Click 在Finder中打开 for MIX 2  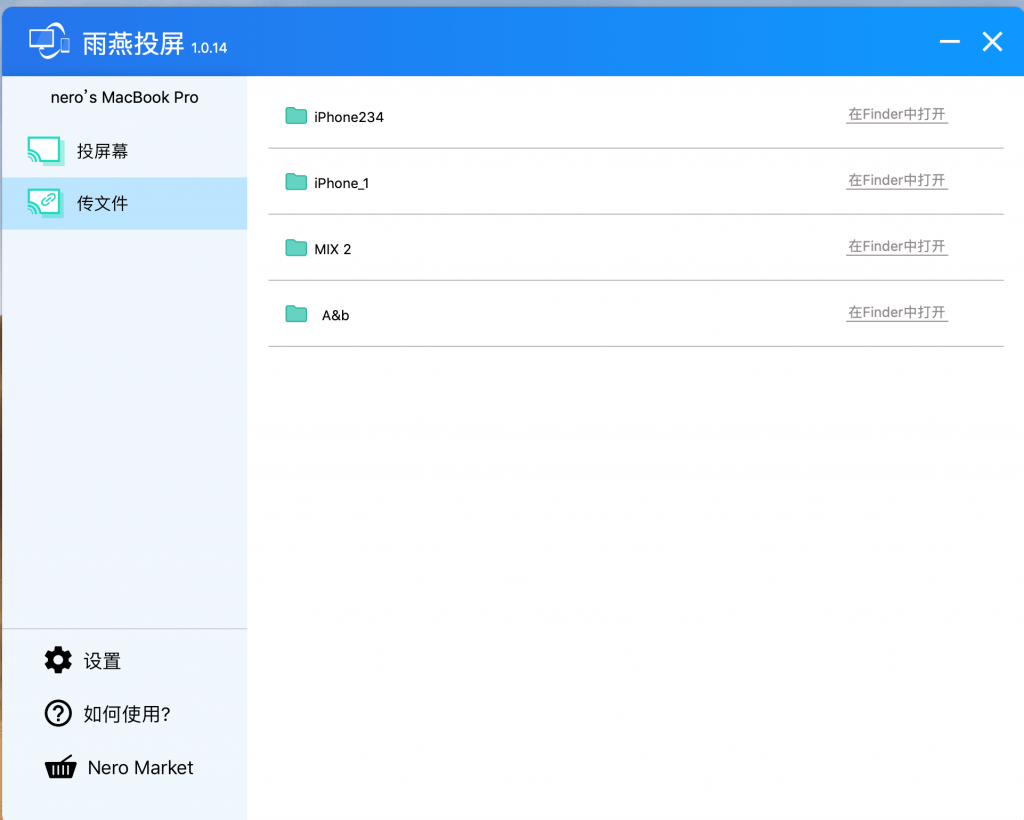coord(896,247)
